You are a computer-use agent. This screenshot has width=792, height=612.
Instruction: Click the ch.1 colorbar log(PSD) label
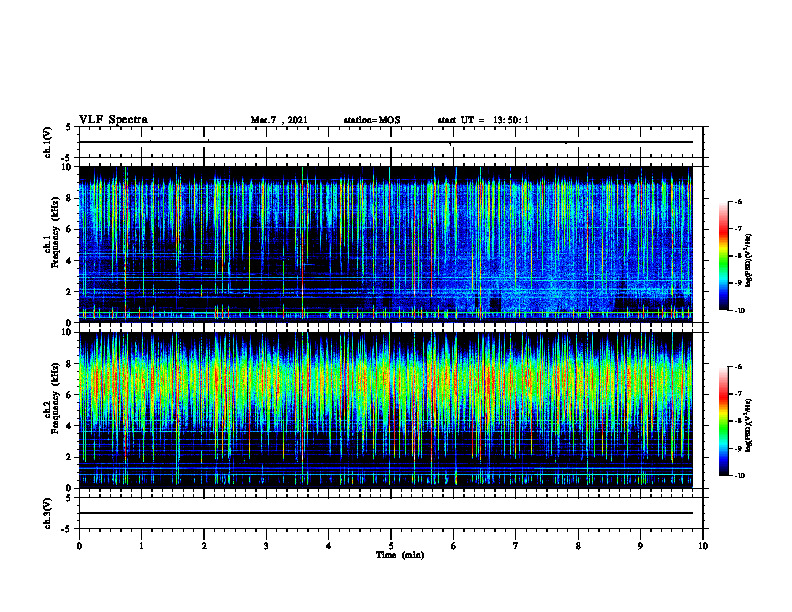pos(749,260)
